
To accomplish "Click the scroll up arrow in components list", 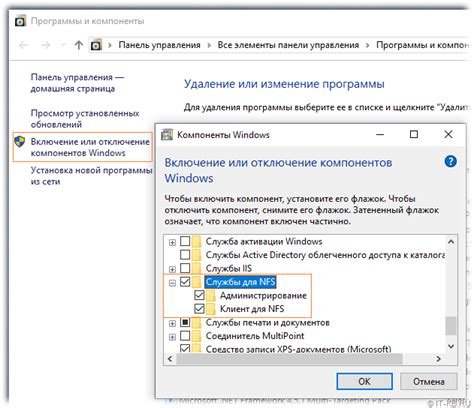I will pos(451,242).
